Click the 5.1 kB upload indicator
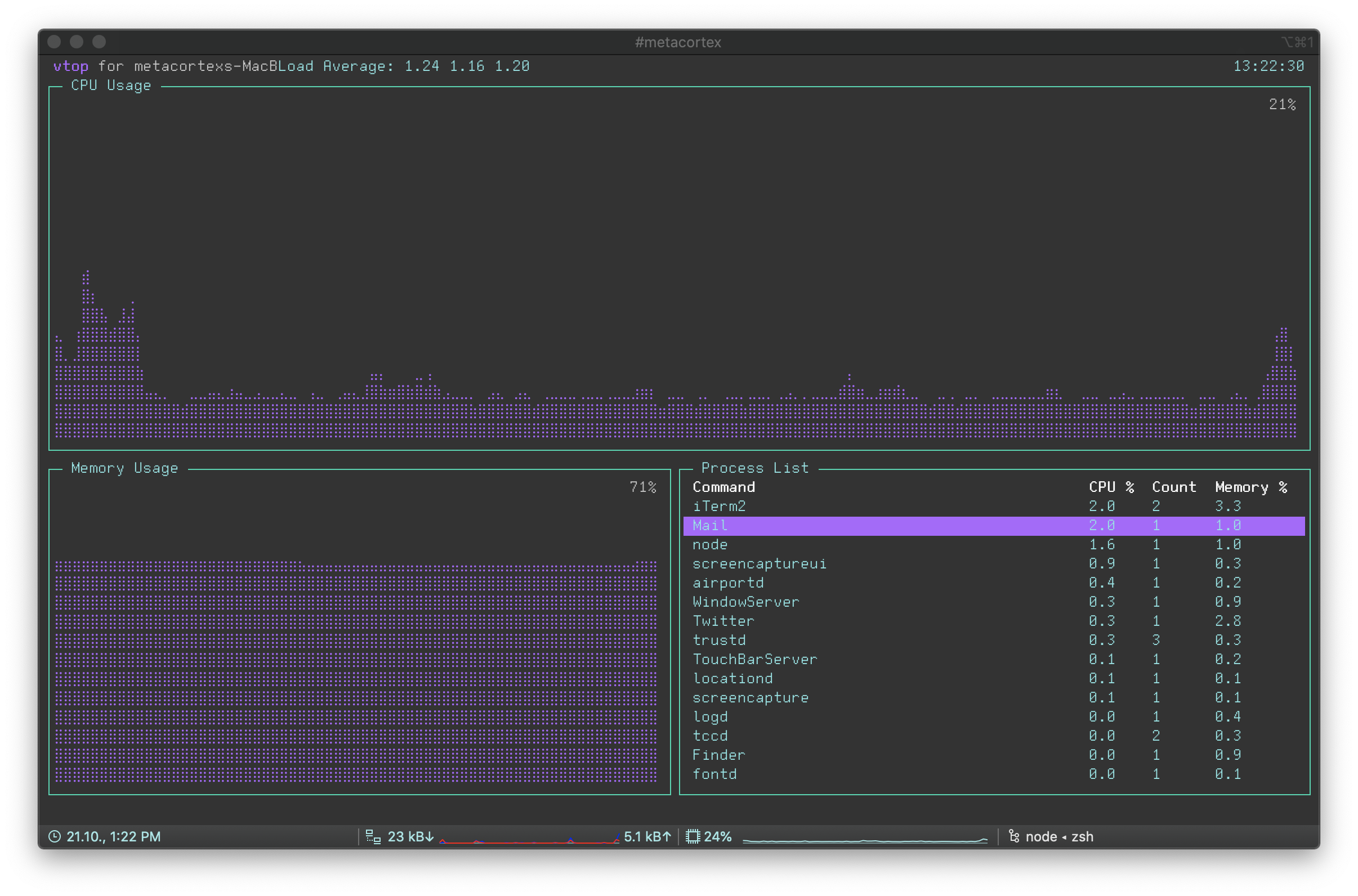Screen dimensions: 1358x896 pyautogui.click(x=647, y=836)
